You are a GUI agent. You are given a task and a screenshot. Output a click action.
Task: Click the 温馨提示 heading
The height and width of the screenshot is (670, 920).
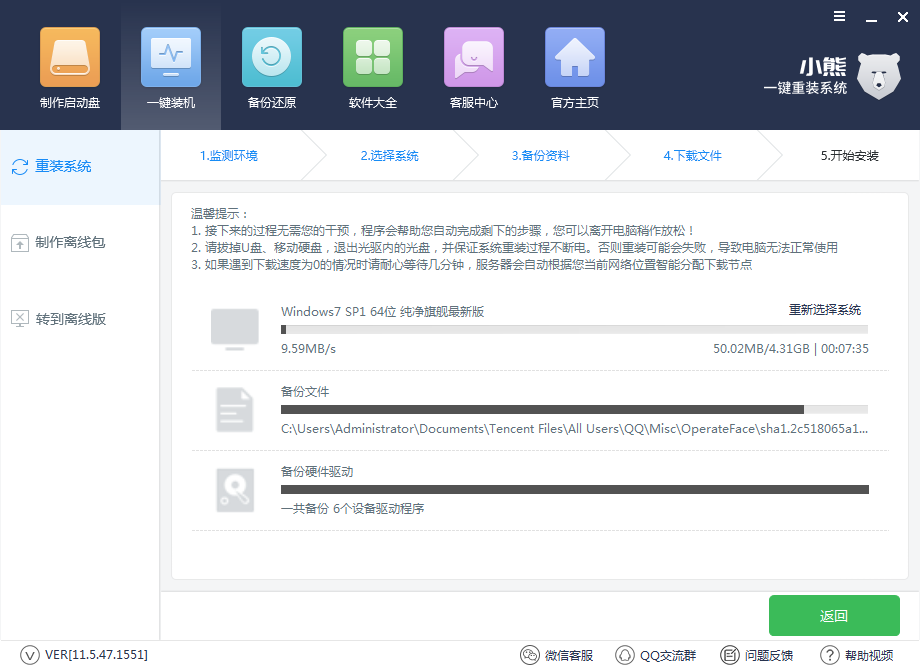point(219,214)
